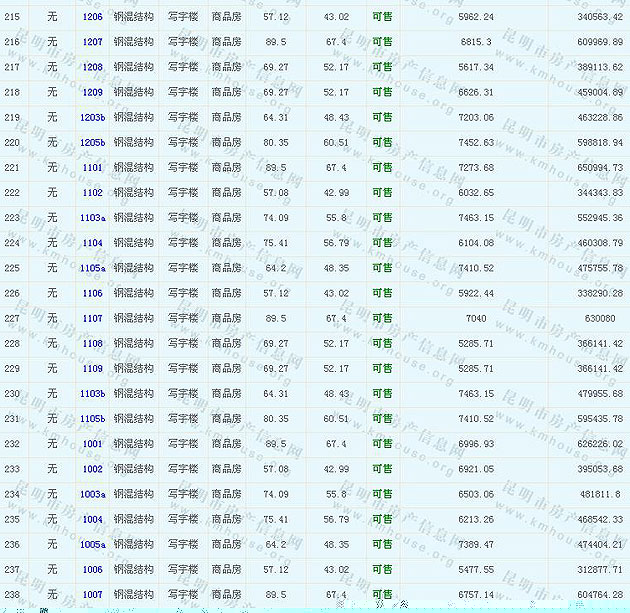
Task: Click the 630080 total price cell
Action: [x=599, y=318]
